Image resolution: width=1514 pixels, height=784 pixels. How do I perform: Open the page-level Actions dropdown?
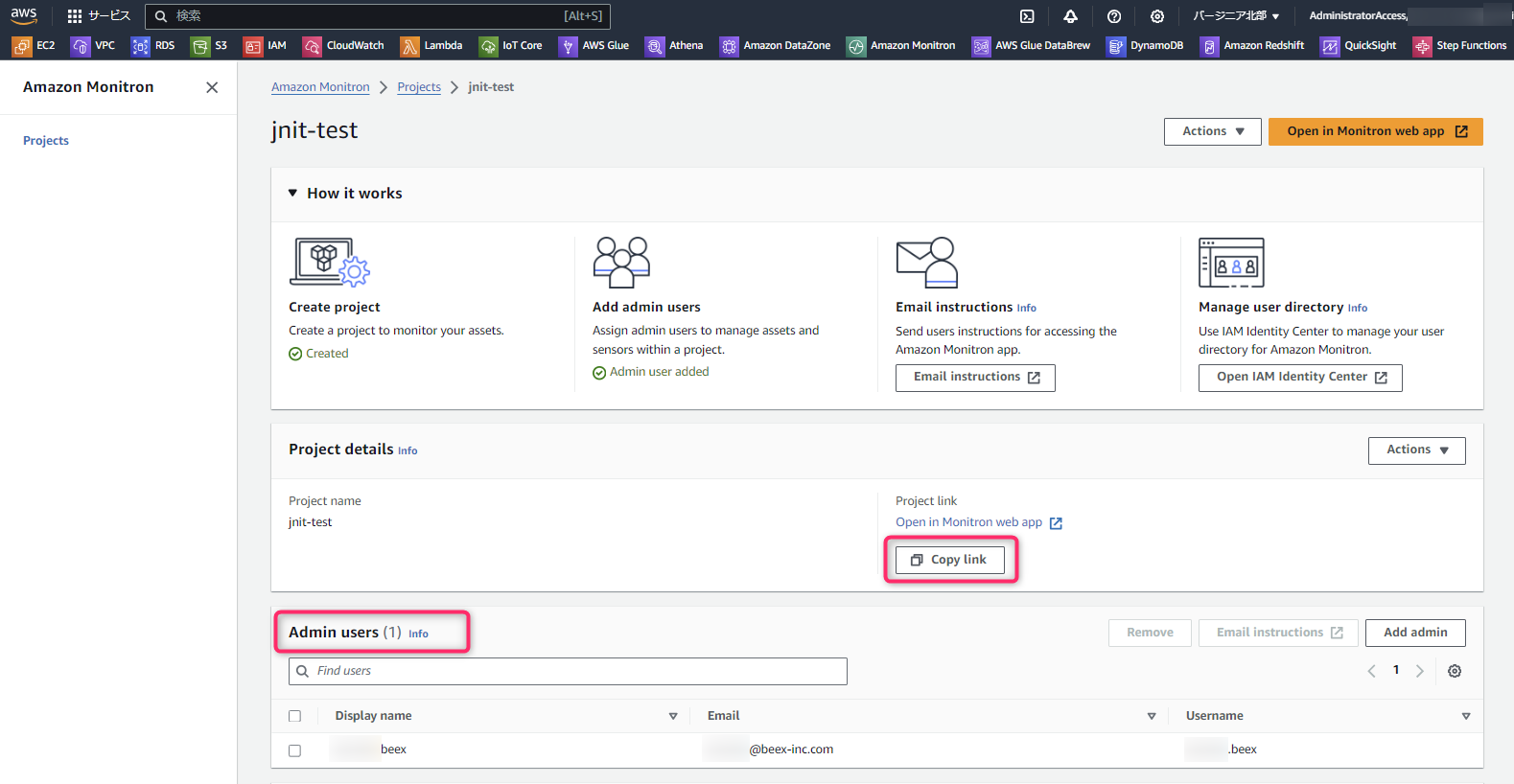point(1213,131)
